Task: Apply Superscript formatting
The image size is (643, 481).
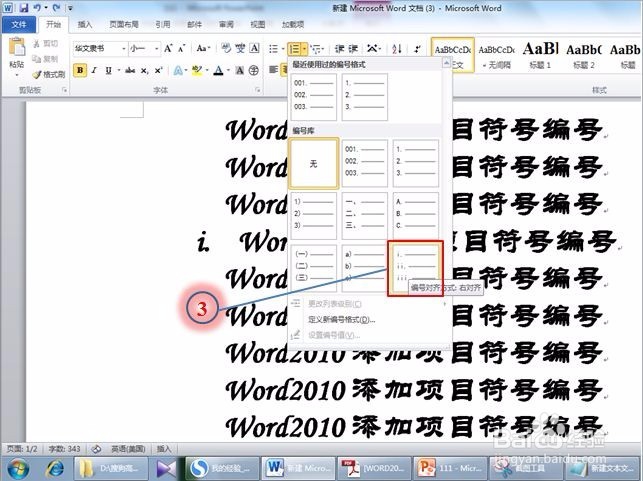Action: coord(158,71)
